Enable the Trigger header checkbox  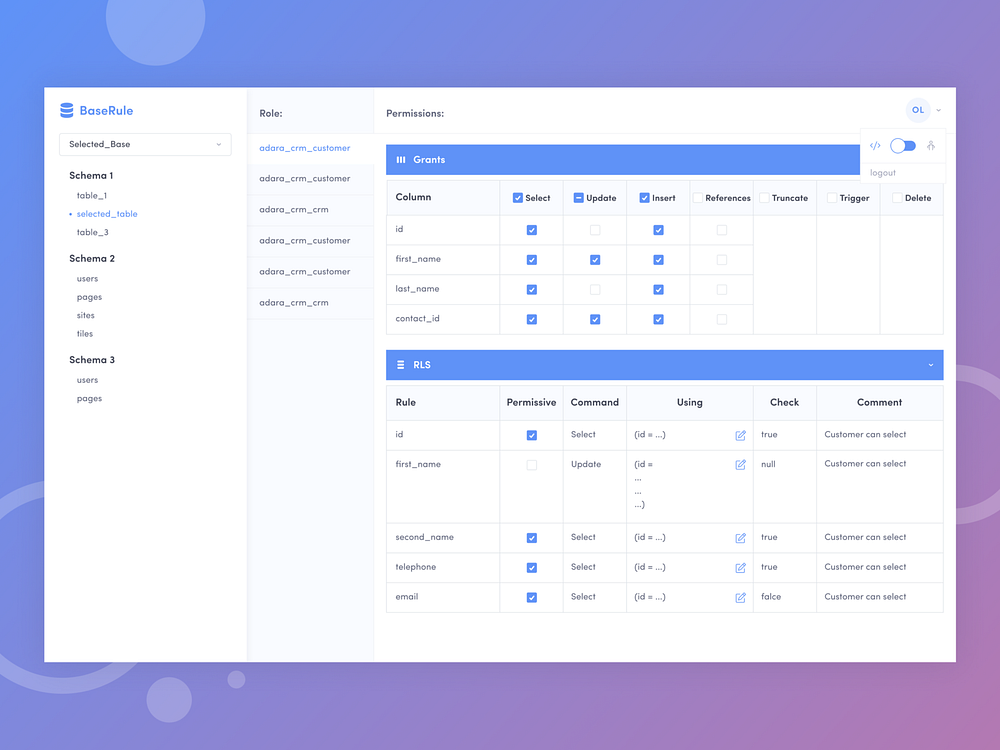tap(832, 198)
